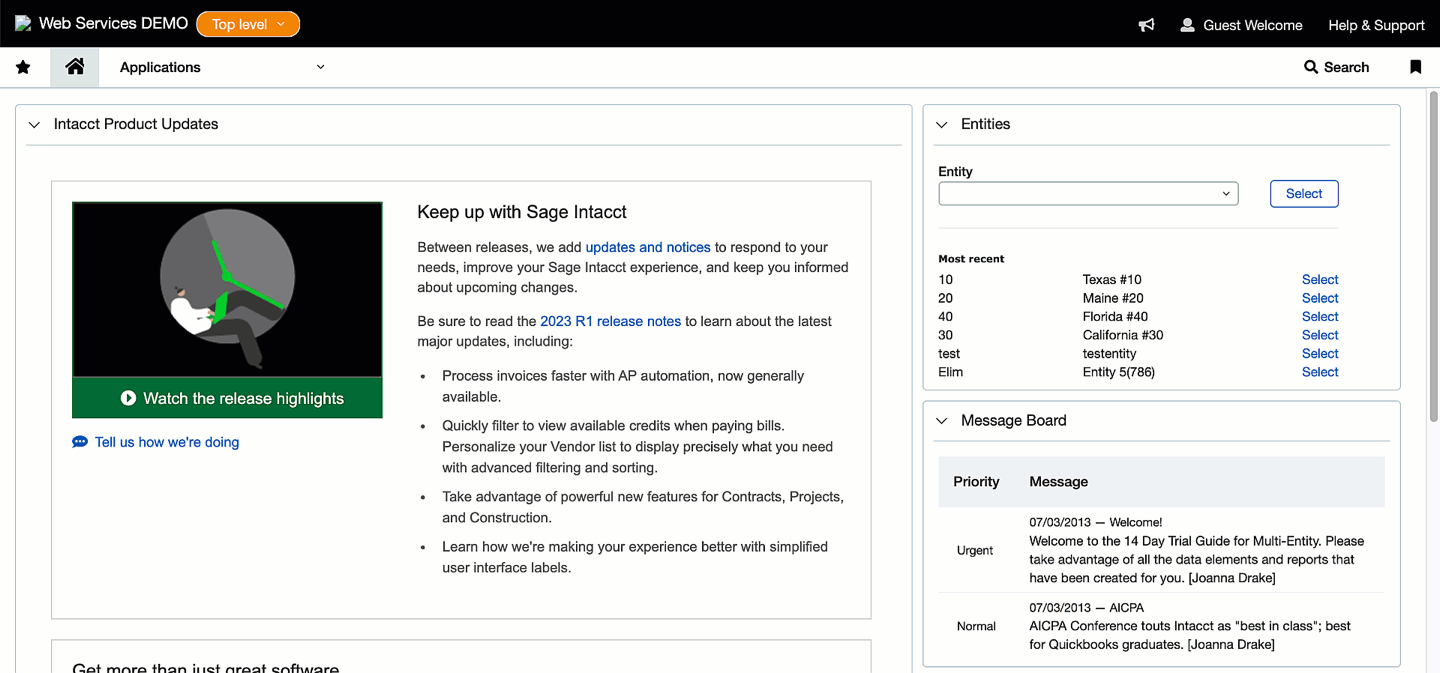Click the Search magnifier icon
Image resolution: width=1440 pixels, height=673 pixels.
click(x=1311, y=67)
